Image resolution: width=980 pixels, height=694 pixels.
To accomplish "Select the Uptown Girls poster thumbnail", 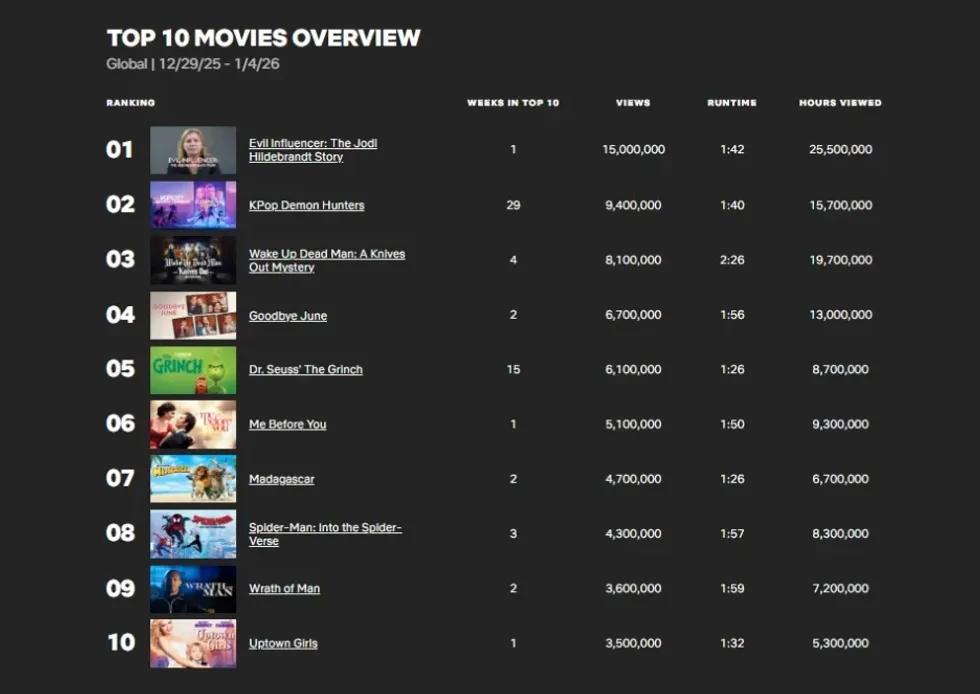I will 193,643.
